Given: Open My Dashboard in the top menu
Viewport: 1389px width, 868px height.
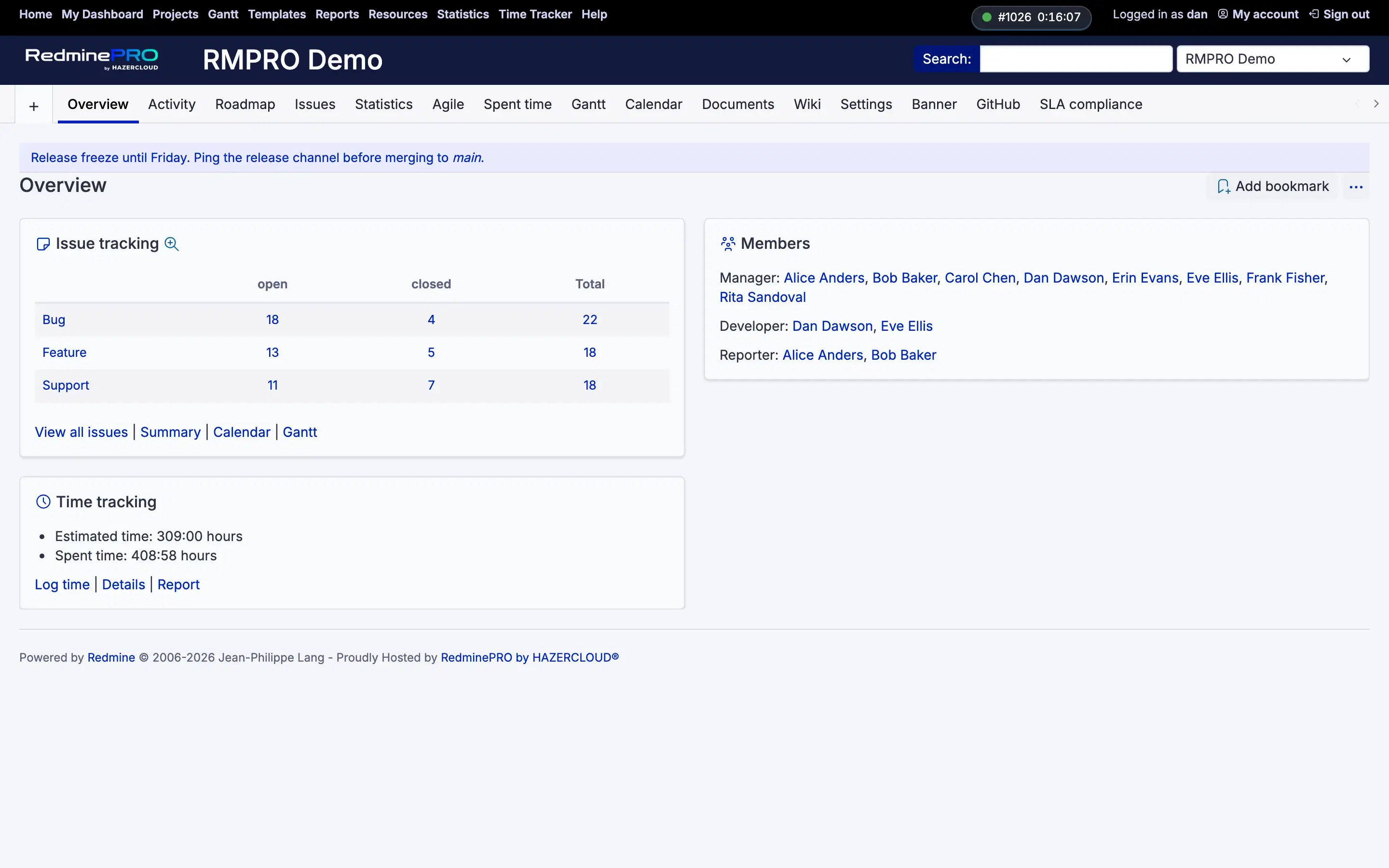Looking at the screenshot, I should tap(102, 14).
